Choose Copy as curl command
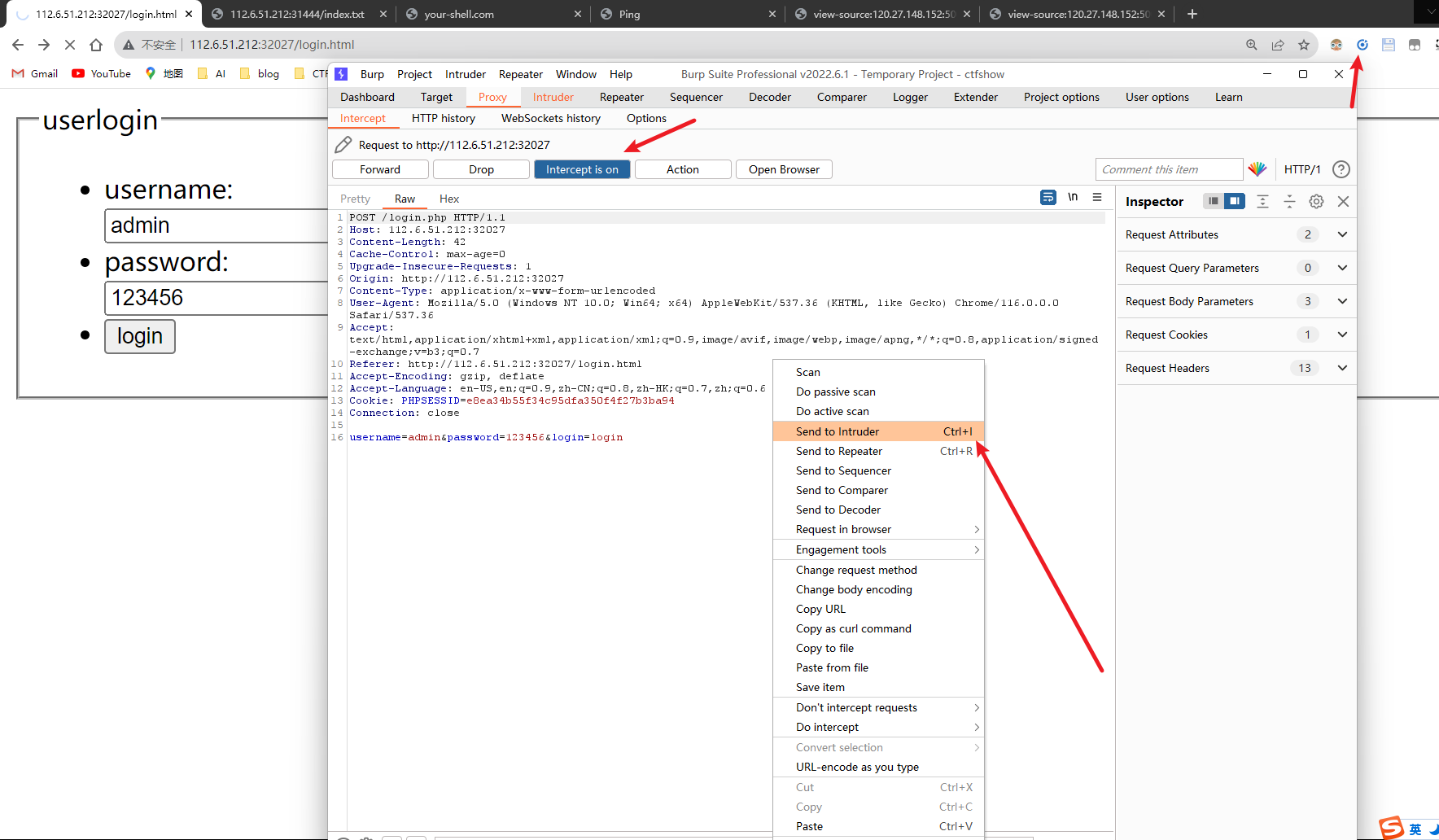 (878, 628)
